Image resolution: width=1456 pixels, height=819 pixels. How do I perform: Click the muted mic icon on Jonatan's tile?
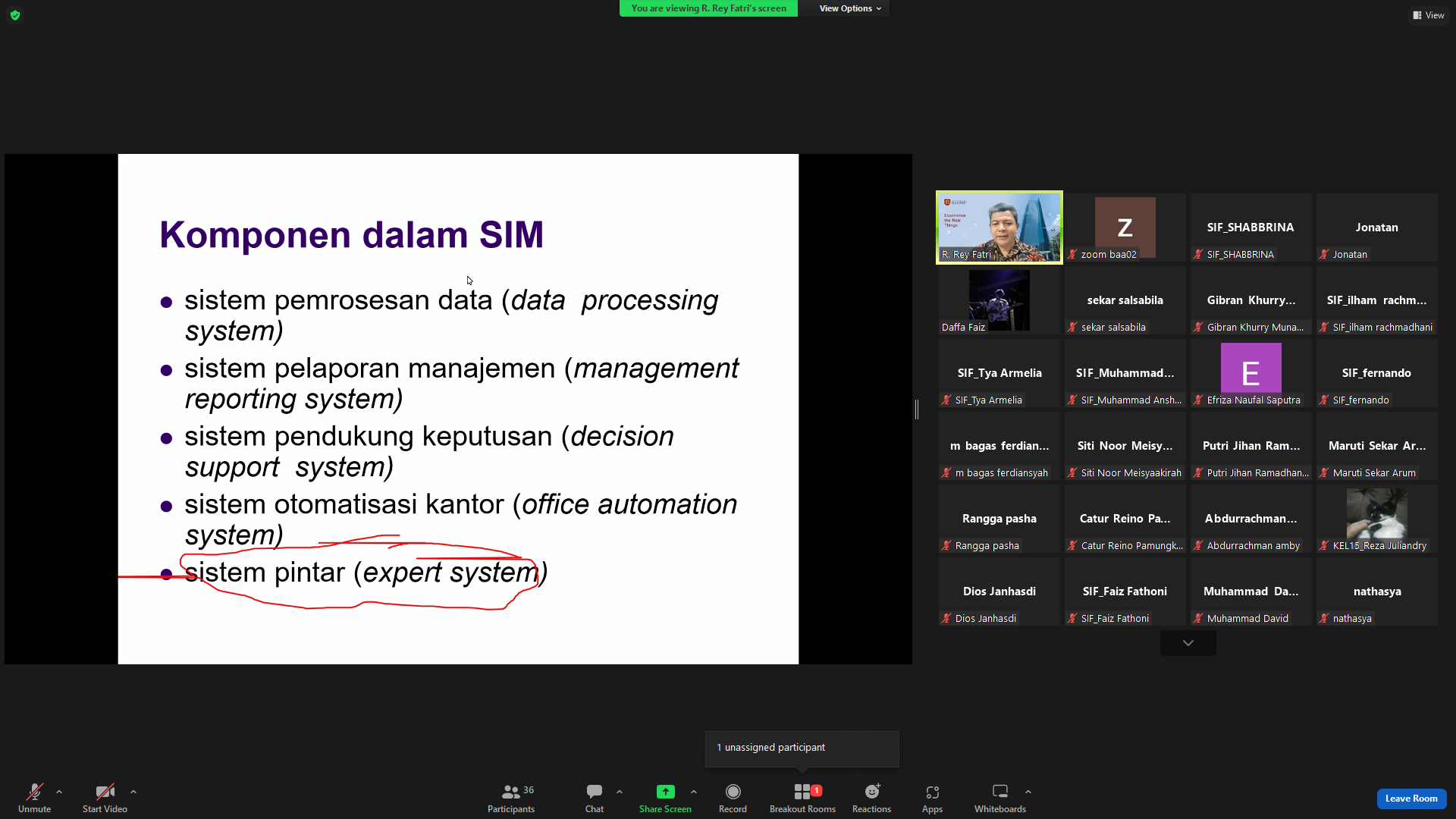click(1324, 255)
